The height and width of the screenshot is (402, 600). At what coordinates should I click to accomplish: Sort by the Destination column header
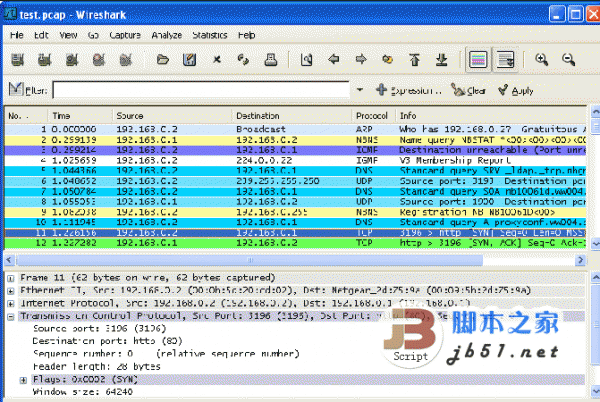pos(292,116)
